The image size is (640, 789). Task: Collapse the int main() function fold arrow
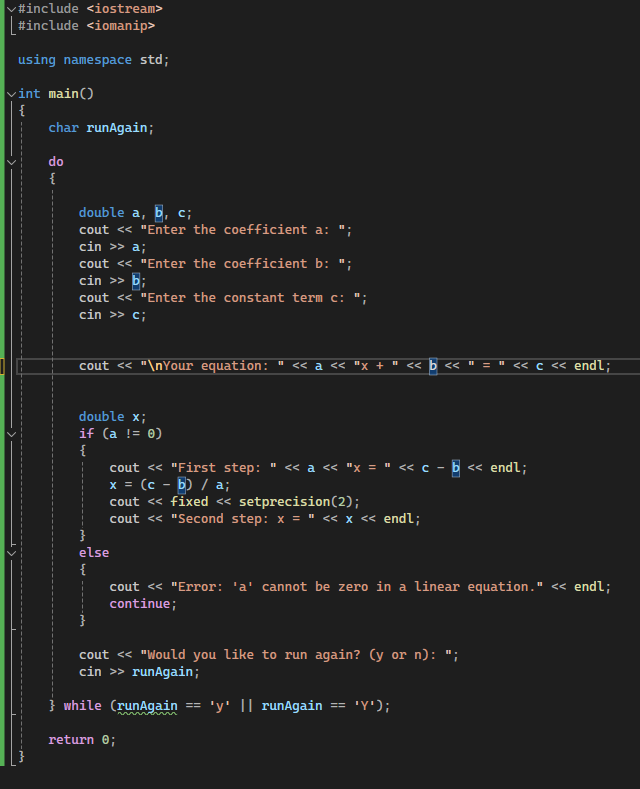tap(12, 94)
